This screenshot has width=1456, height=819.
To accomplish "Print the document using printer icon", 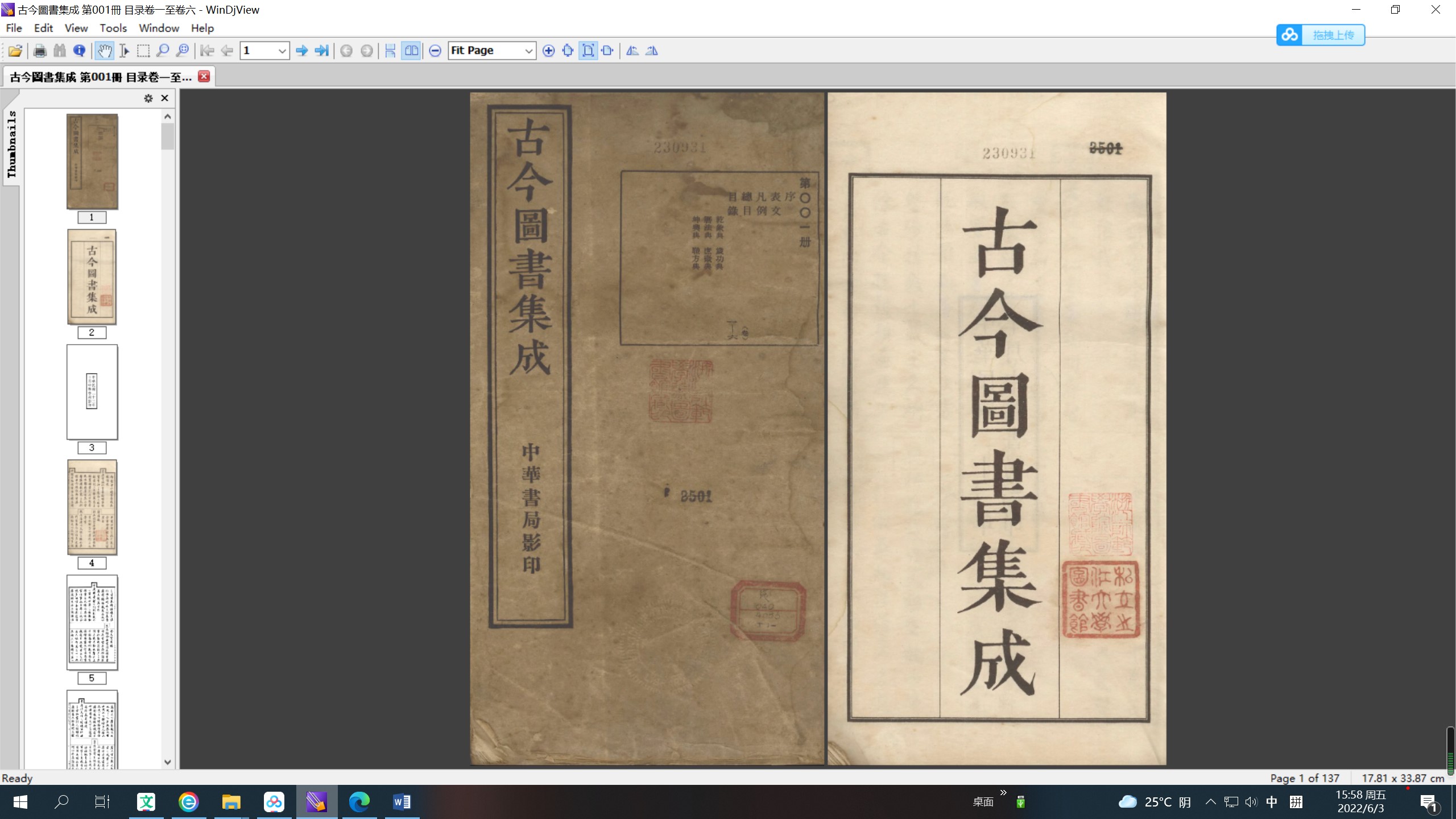I will click(40, 51).
